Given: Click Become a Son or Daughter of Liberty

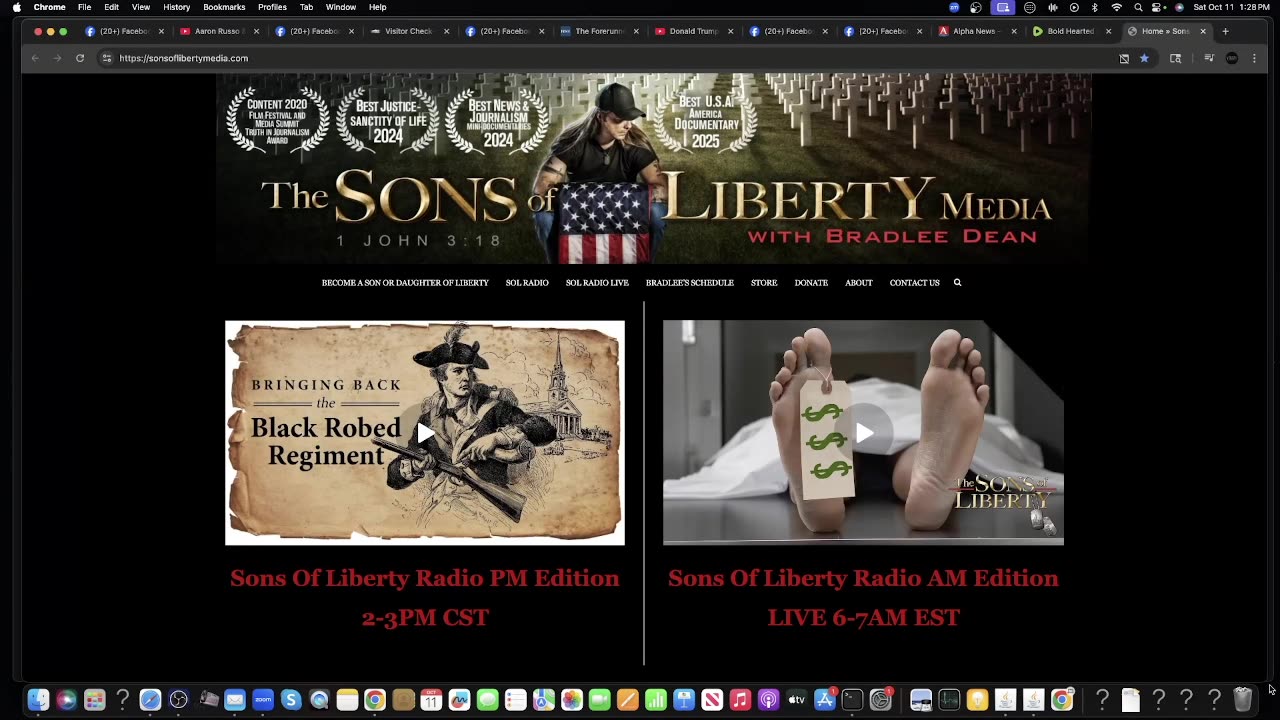Looking at the screenshot, I should (405, 283).
